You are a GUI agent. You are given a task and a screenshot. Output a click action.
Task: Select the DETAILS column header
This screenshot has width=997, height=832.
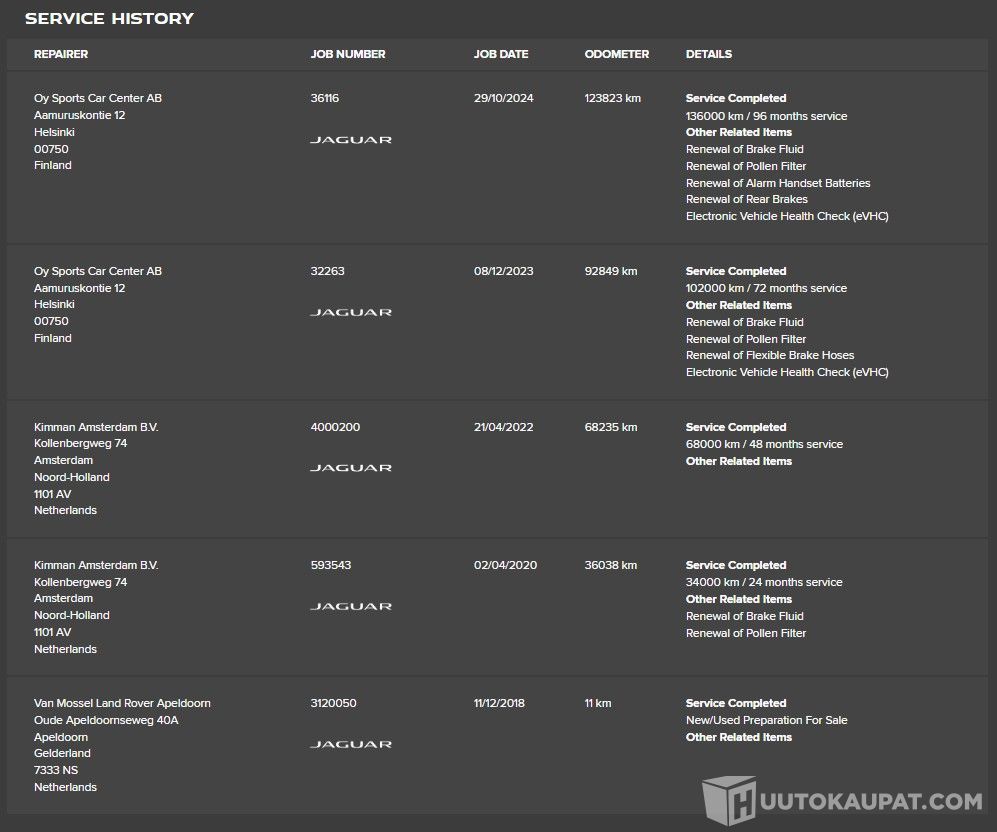(x=709, y=54)
